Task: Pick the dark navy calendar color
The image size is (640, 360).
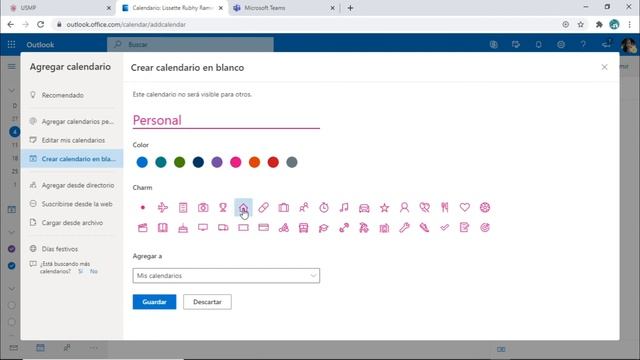Action: click(198, 162)
